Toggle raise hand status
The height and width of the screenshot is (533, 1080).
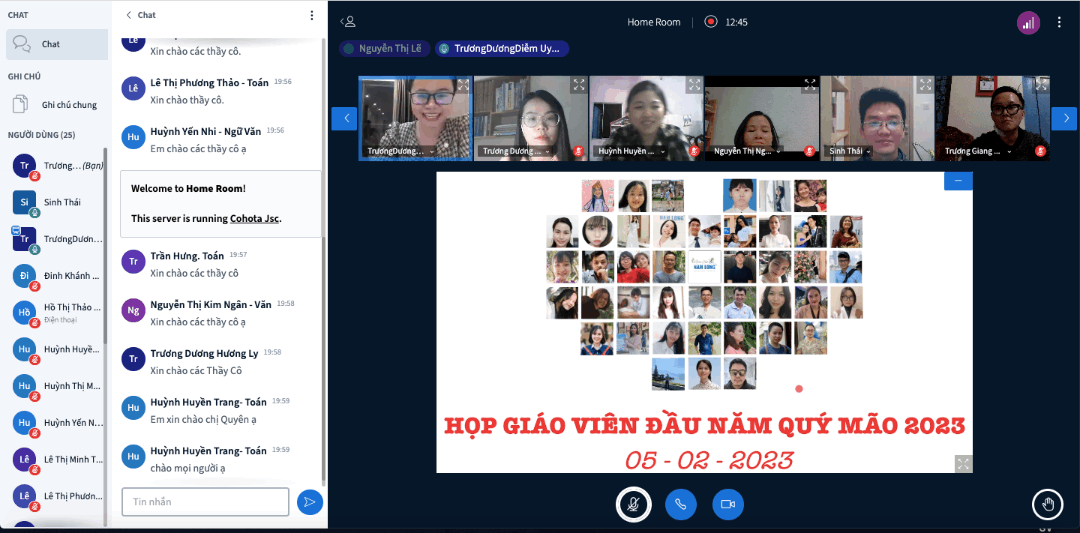point(1047,504)
